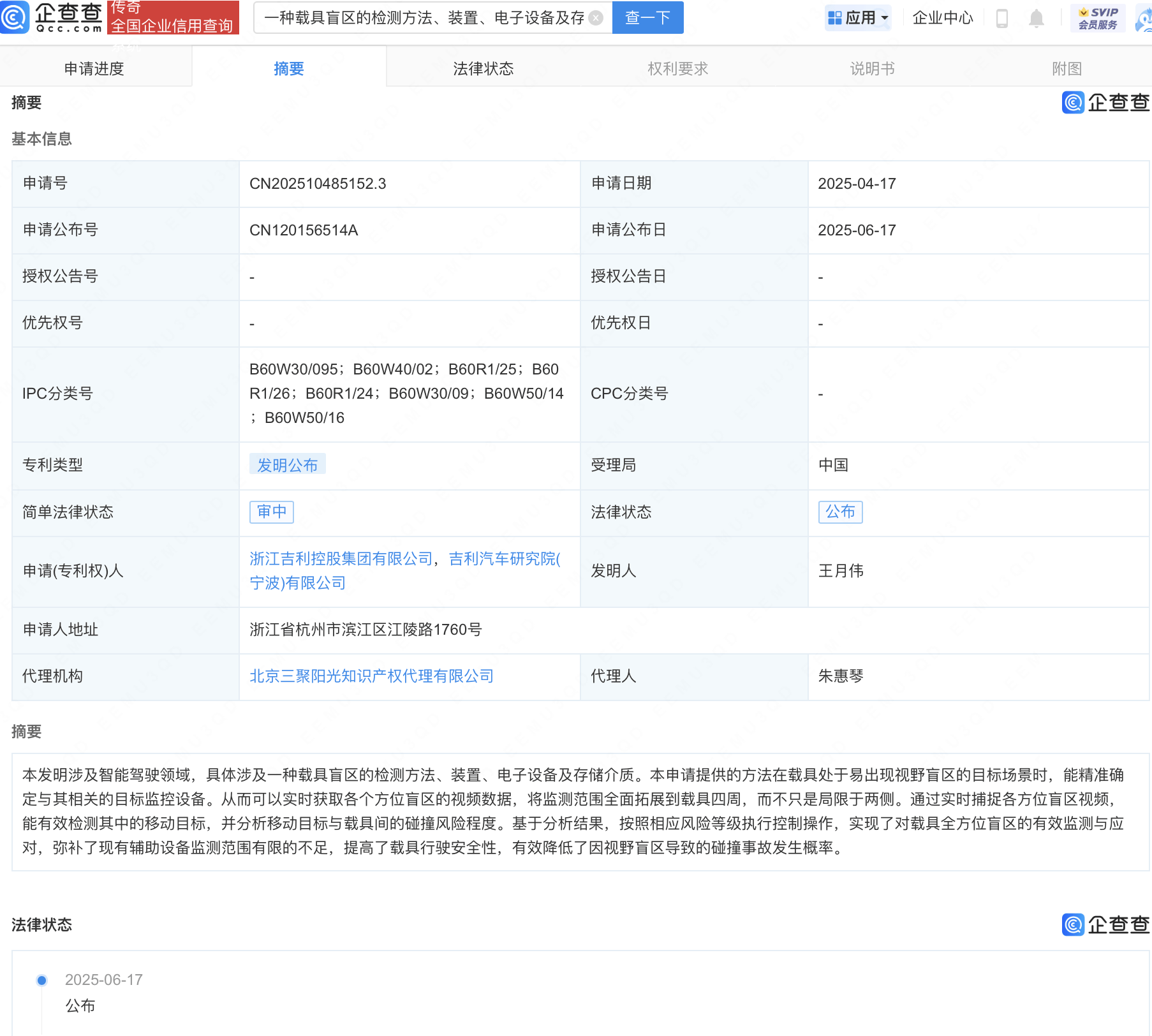Open the 说明书 tab
Screen dimensions: 1152x1036
(873, 68)
